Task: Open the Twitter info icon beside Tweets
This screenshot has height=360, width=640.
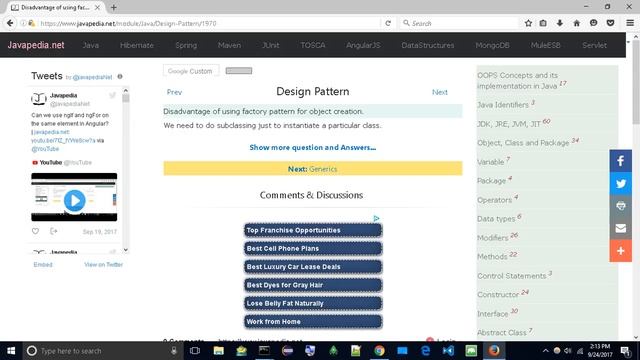Action: pos(120,76)
